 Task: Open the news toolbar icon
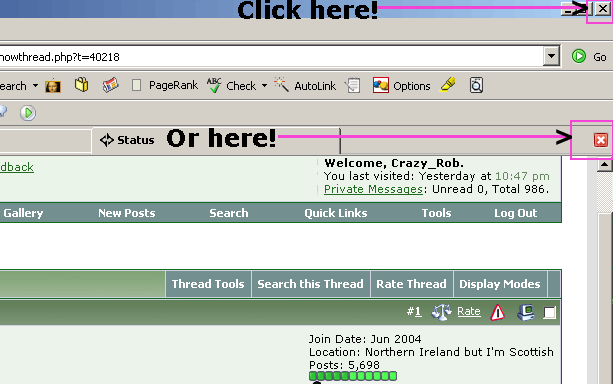[111, 85]
